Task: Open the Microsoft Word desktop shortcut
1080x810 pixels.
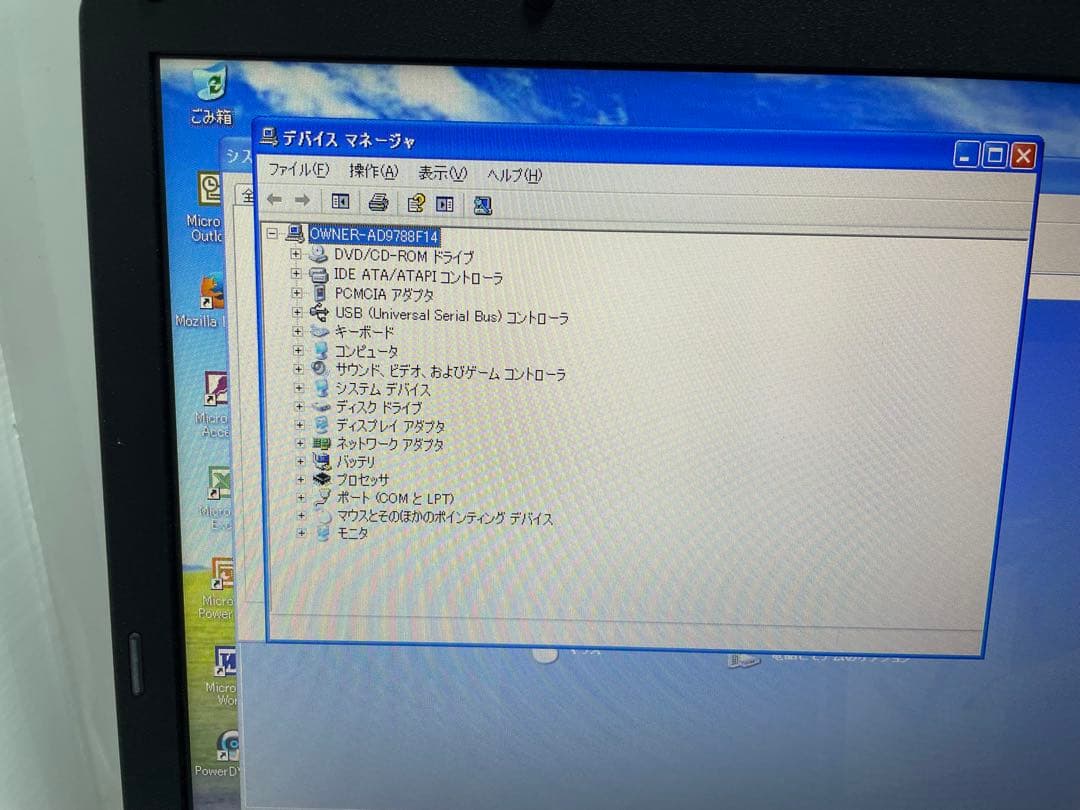Action: coord(223,675)
